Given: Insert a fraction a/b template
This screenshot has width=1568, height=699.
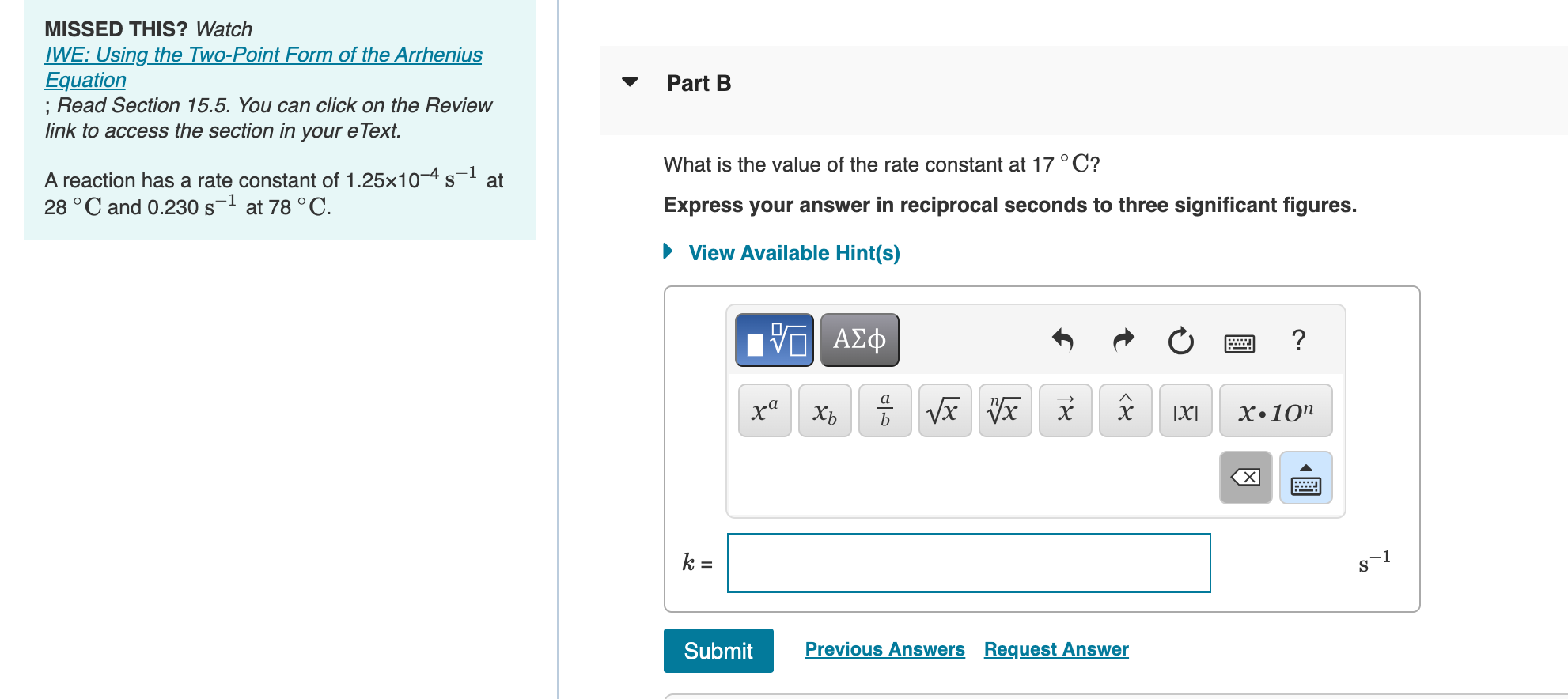Looking at the screenshot, I should pos(884,410).
